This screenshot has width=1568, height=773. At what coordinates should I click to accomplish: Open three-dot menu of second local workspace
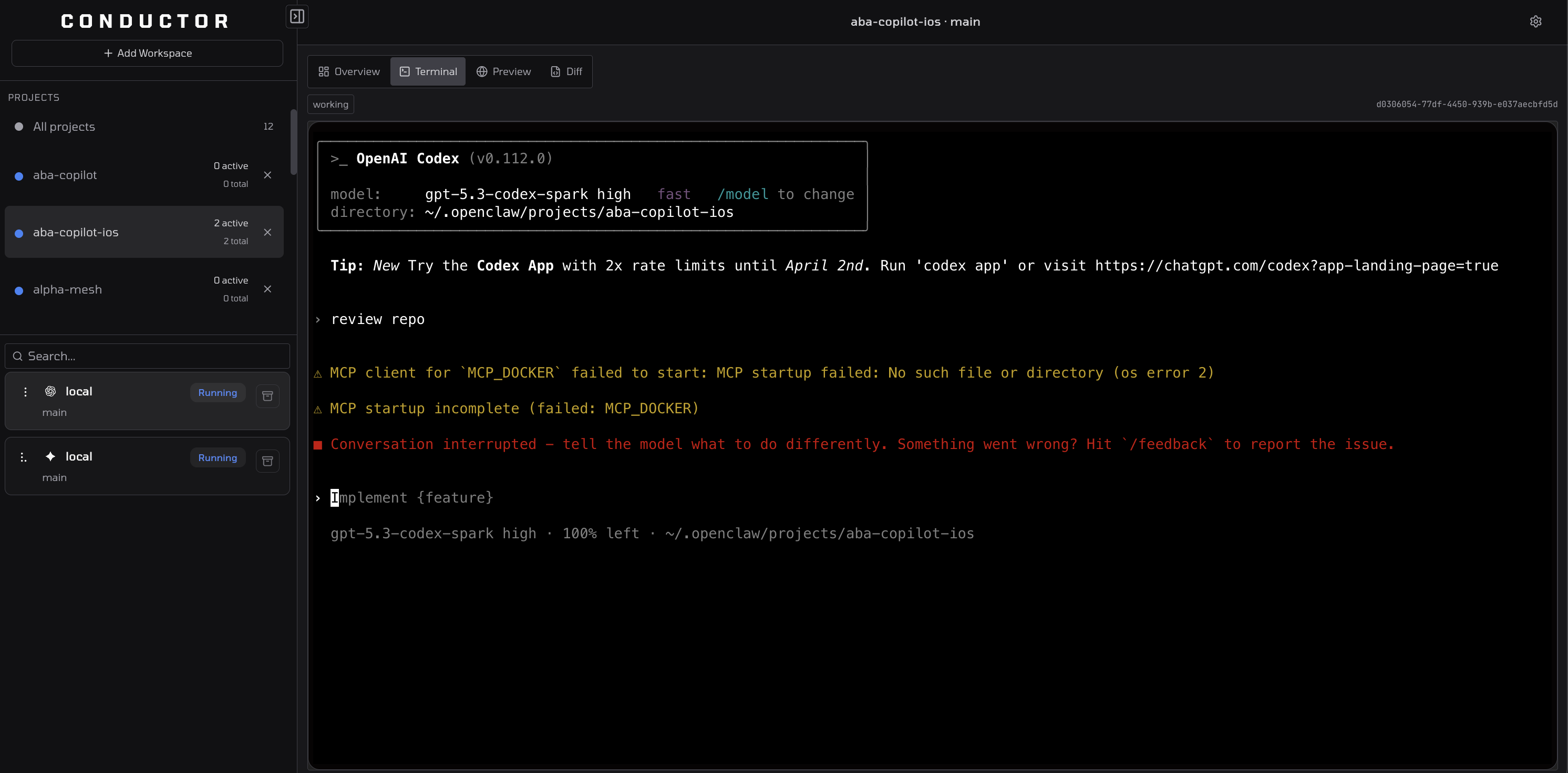pos(23,457)
